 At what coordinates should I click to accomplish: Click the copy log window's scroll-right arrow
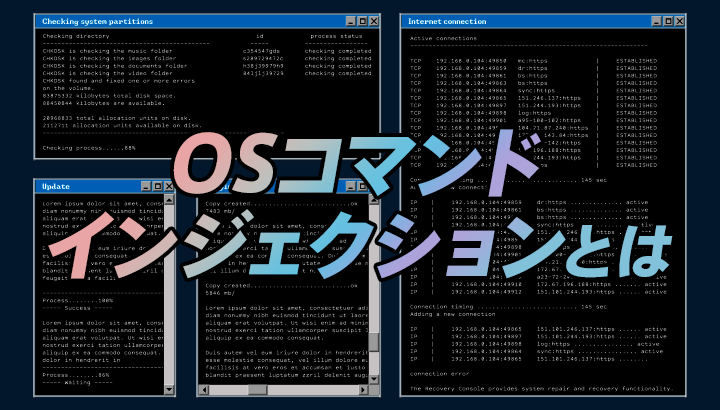363,390
